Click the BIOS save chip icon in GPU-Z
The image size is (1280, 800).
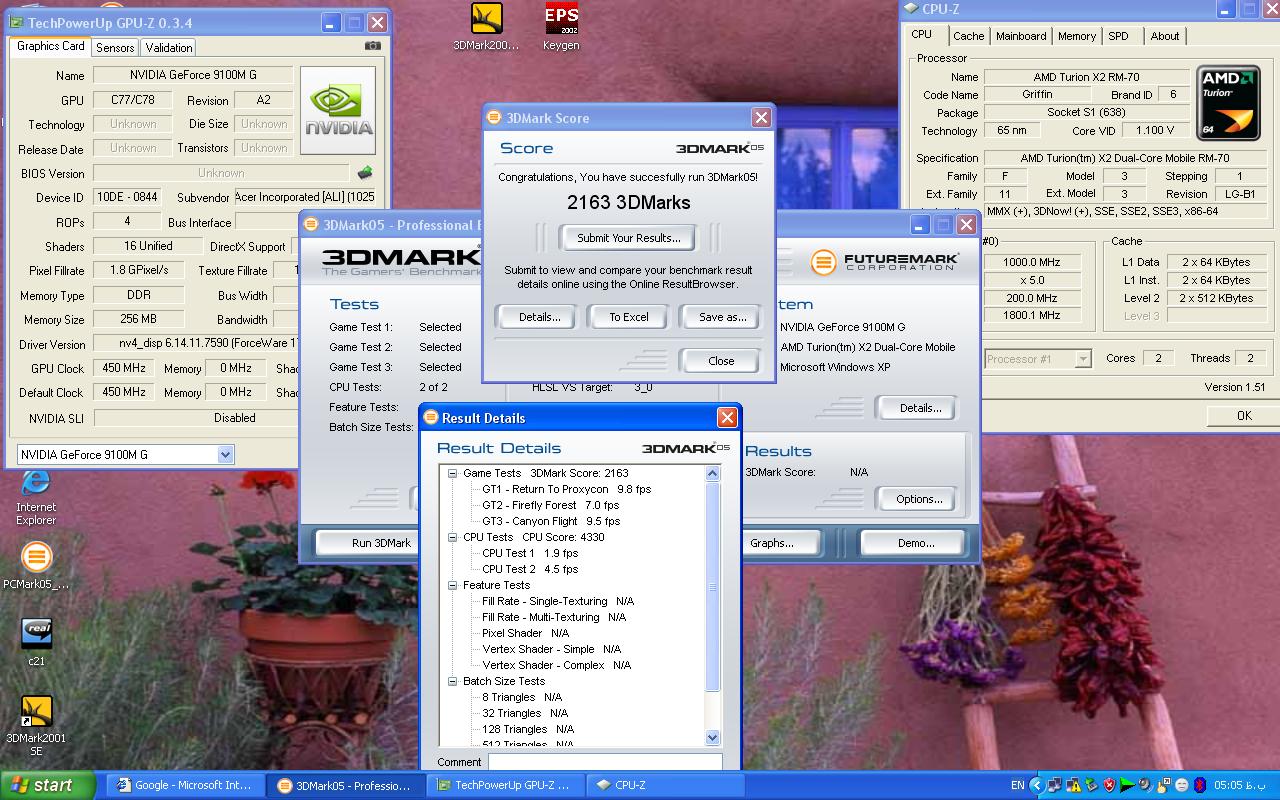365,173
